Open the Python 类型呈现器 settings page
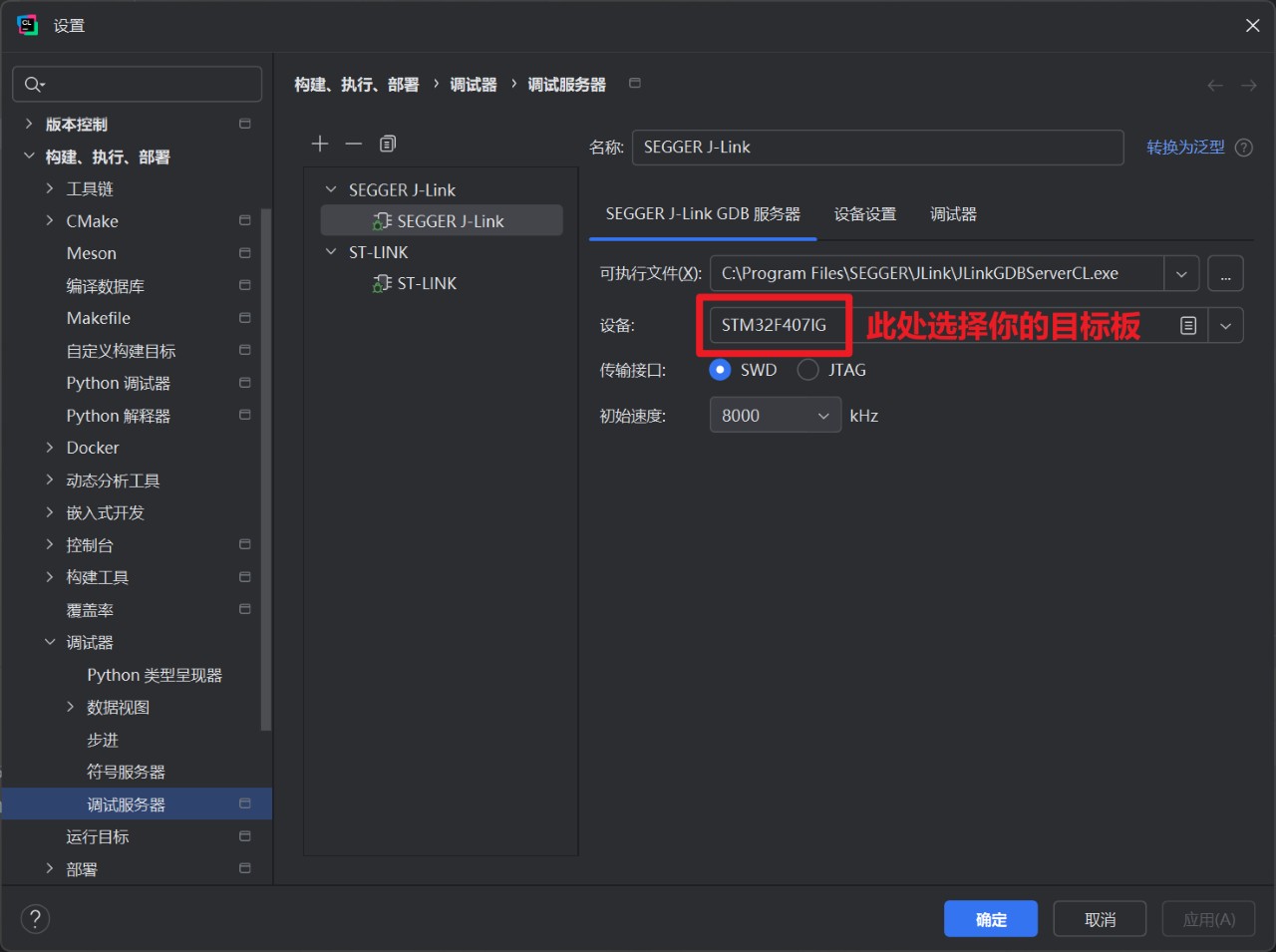The image size is (1276, 952). click(x=155, y=675)
